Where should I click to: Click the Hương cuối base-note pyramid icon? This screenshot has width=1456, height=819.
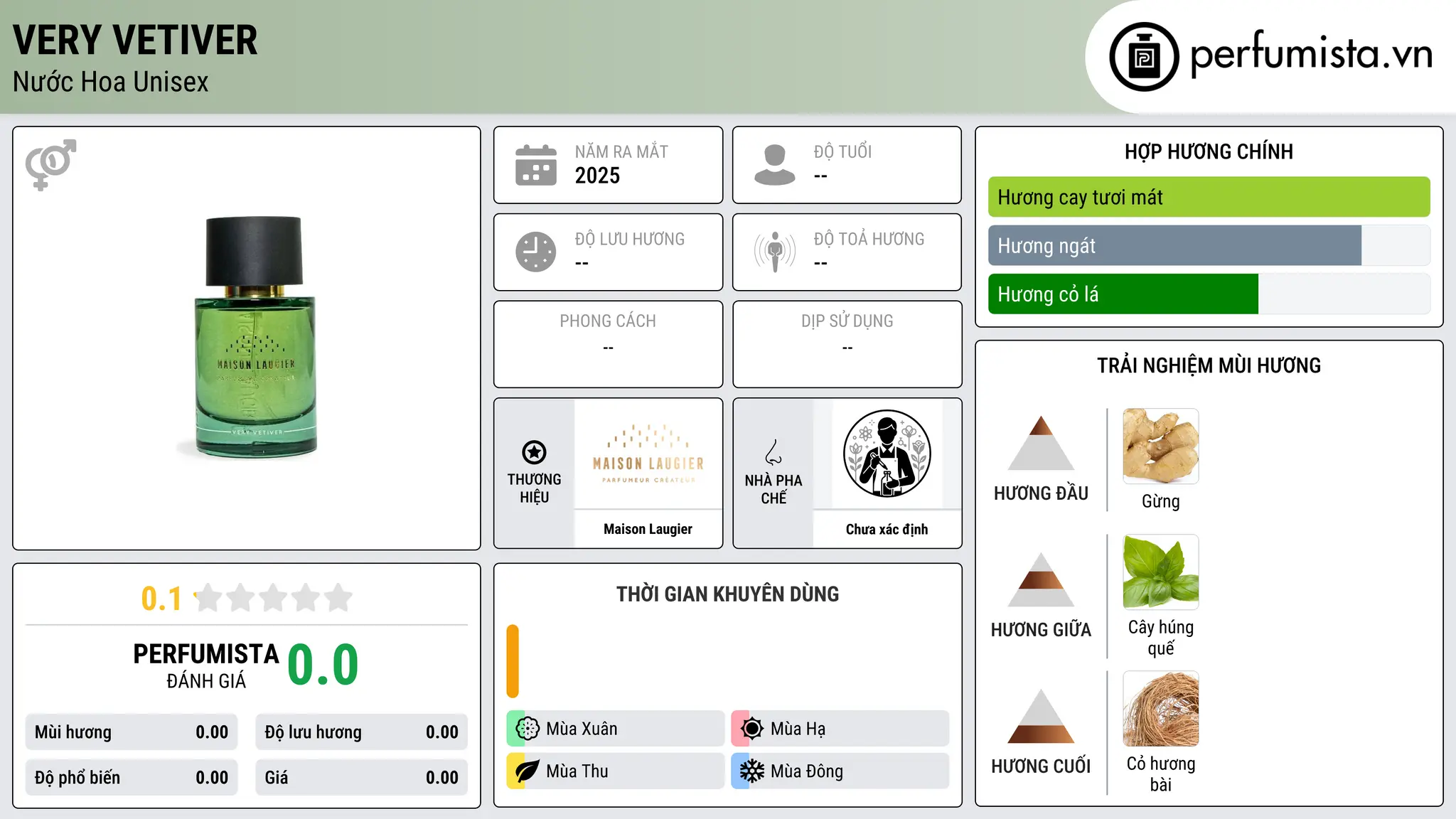click(1041, 716)
